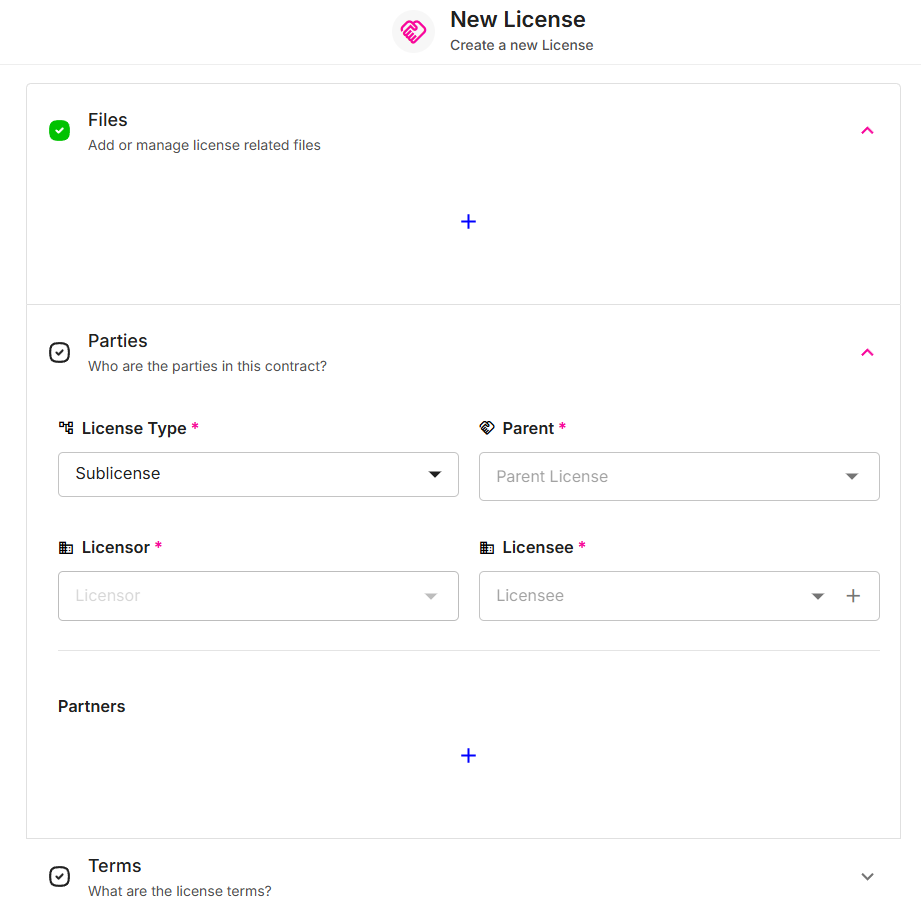Click the Partners heading
The image size is (921, 908).
(x=92, y=706)
